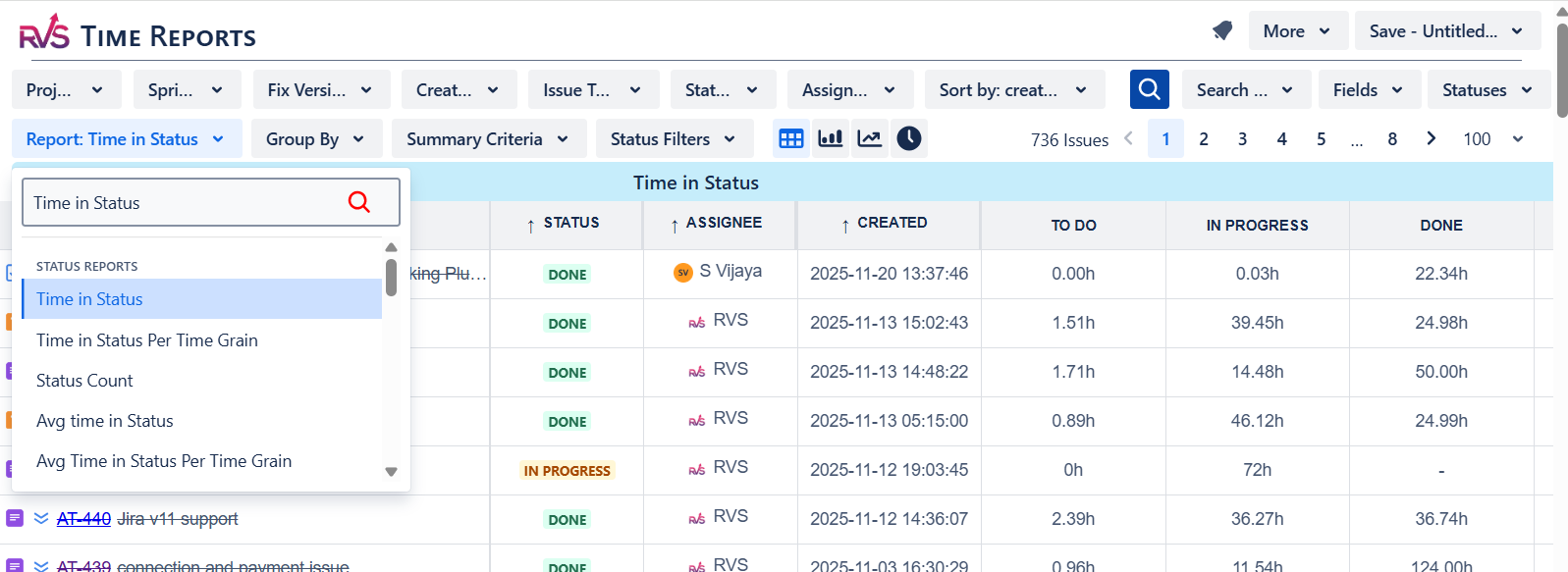Open Save - Untitled dropdown
This screenshot has height=572, width=1568.
point(1446,31)
